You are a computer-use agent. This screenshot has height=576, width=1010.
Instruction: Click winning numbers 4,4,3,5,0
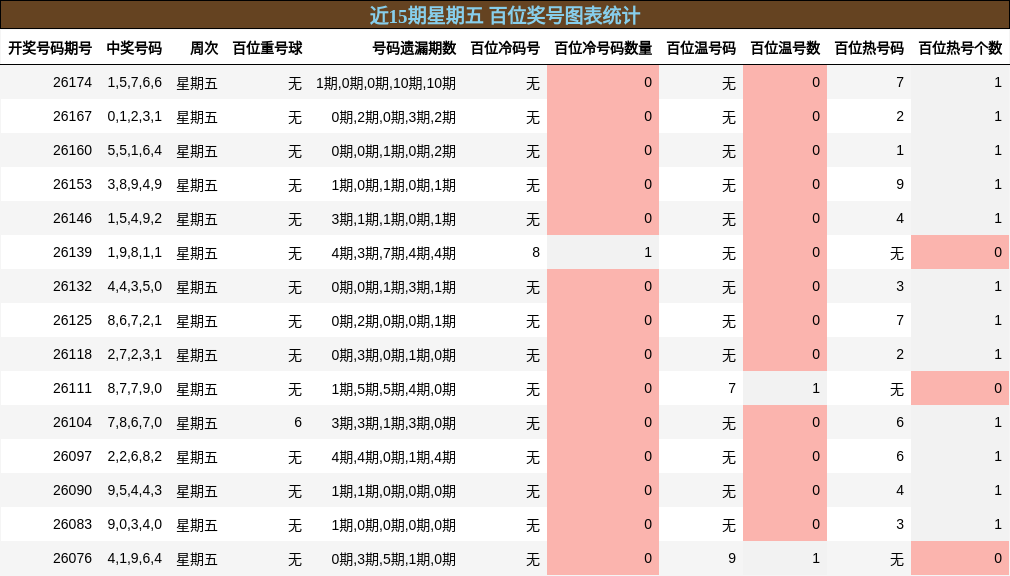(135, 287)
